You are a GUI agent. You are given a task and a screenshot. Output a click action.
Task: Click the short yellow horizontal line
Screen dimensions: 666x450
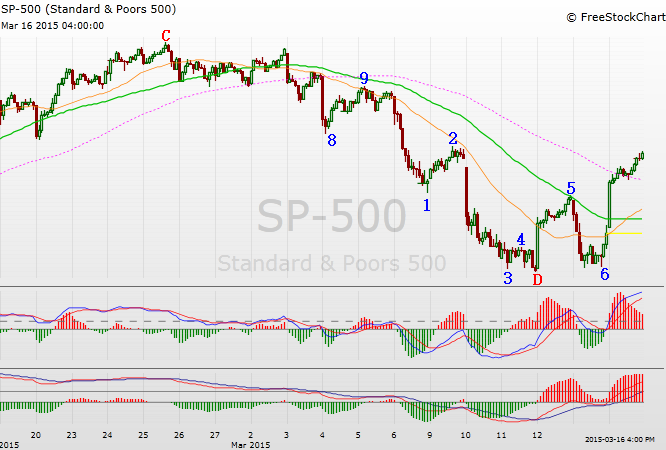[624, 233]
